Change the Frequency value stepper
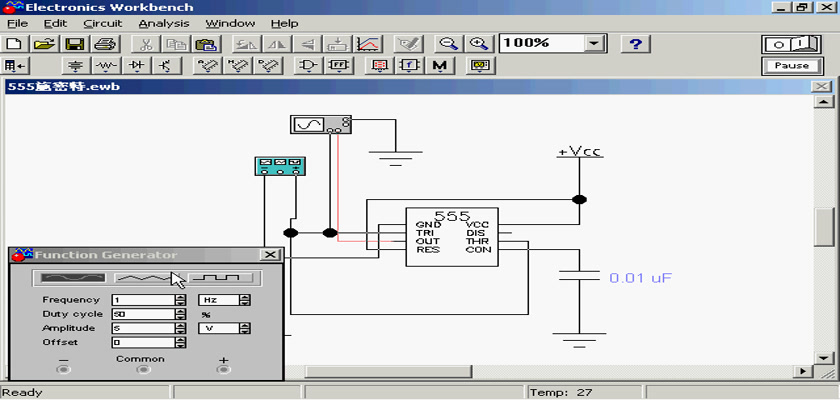Image resolution: width=840 pixels, height=400 pixels. click(181, 300)
